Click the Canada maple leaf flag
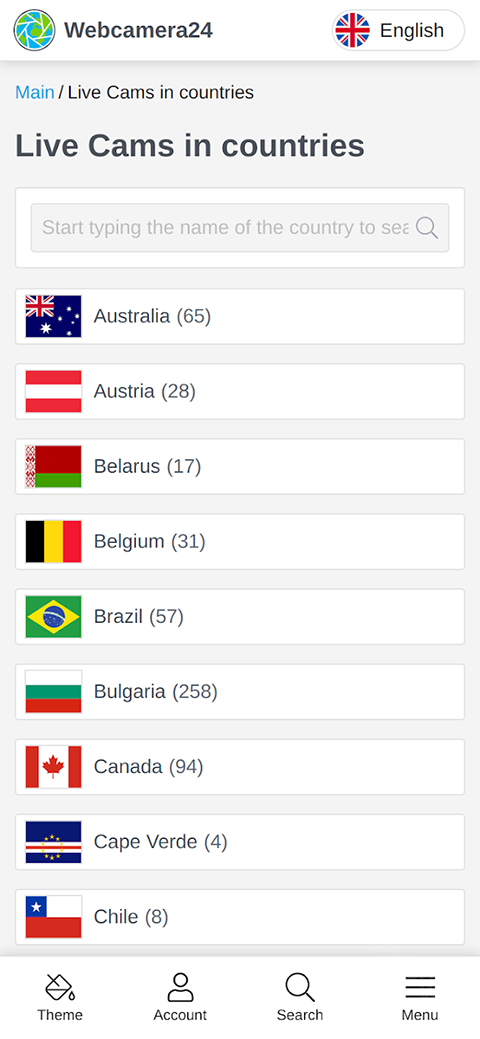Screen dimensions: 480x1039 click(x=54, y=767)
